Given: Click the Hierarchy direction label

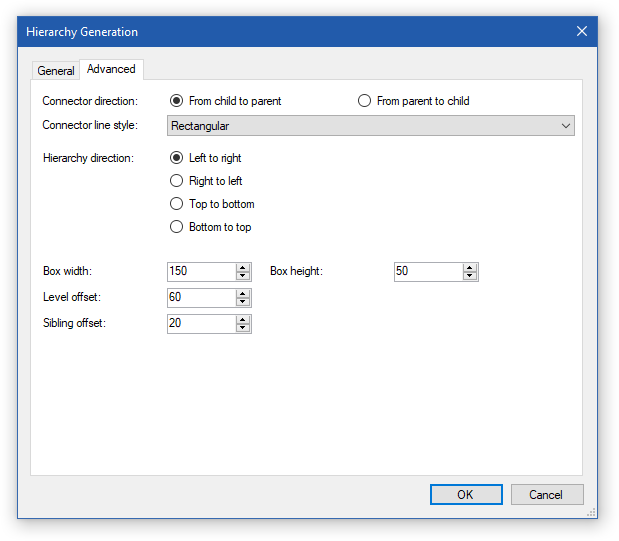Looking at the screenshot, I should point(88,158).
